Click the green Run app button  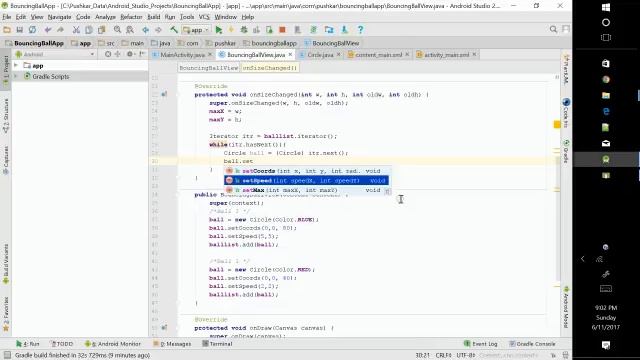point(219,30)
